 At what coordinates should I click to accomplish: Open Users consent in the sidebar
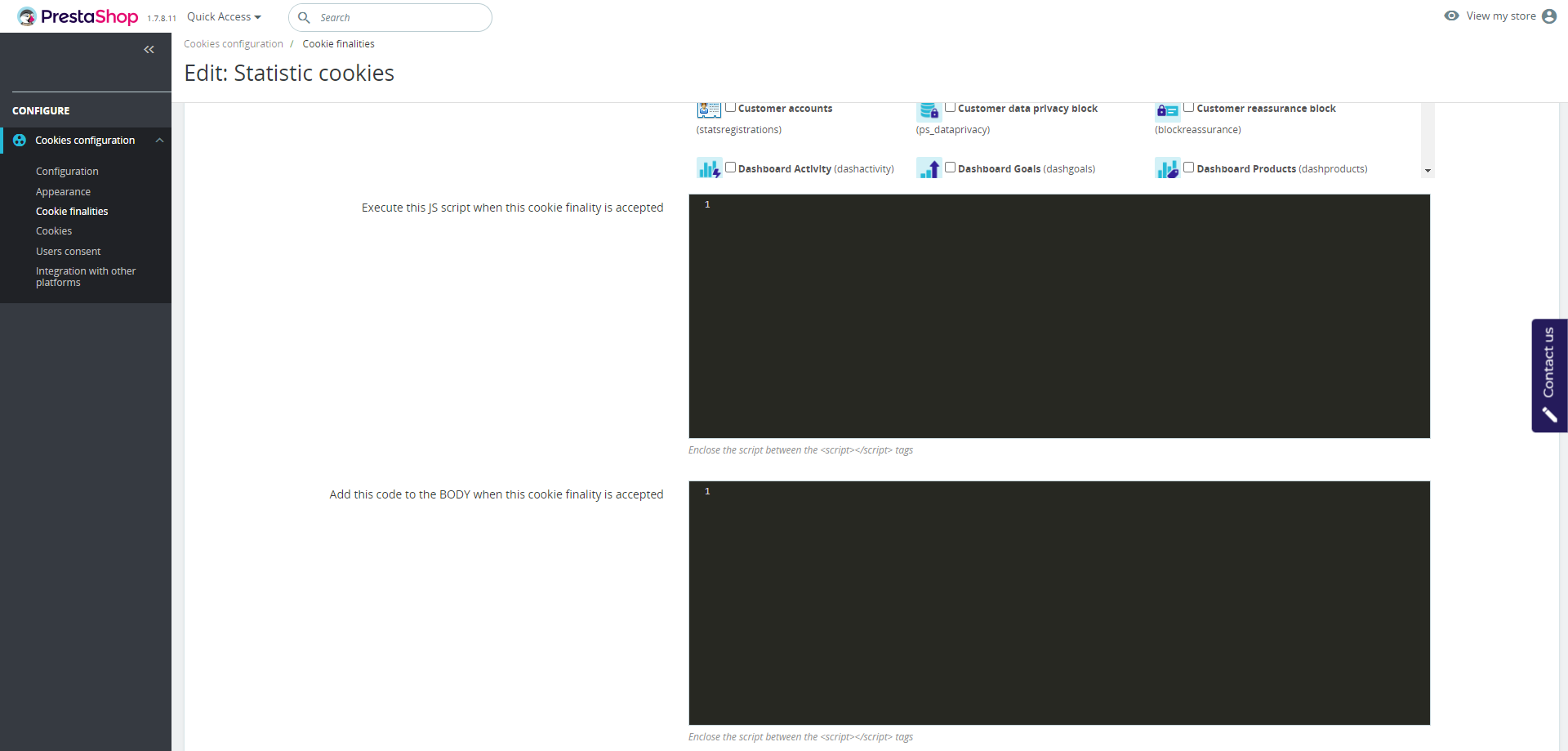pyautogui.click(x=69, y=252)
